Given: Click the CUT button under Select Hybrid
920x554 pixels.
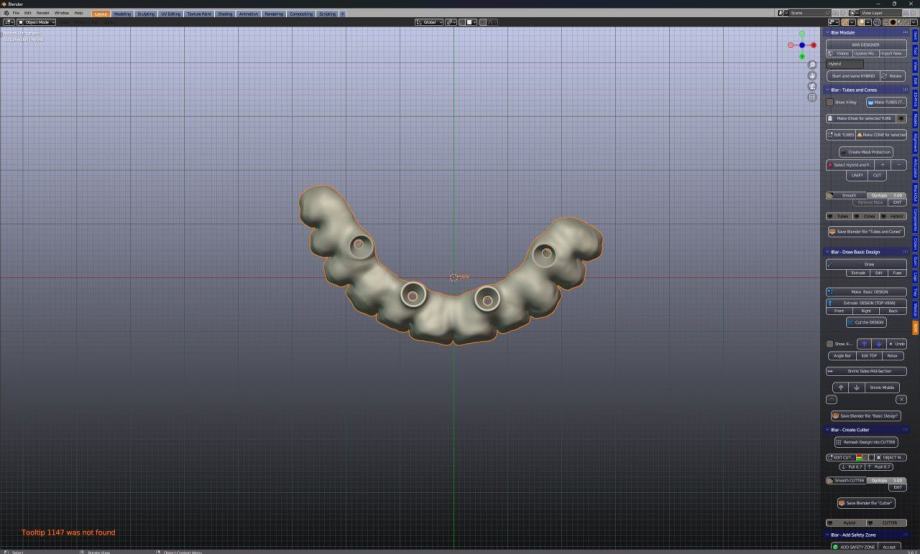Looking at the screenshot, I should click(877, 175).
